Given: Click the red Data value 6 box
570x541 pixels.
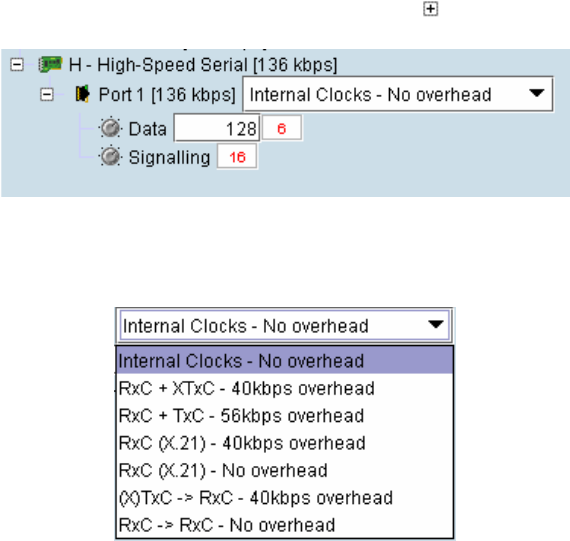Looking at the screenshot, I should tap(282, 128).
